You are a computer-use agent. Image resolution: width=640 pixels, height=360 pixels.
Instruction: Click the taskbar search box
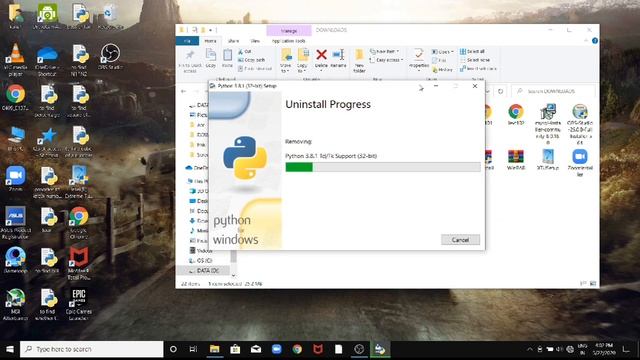pyautogui.click(x=91, y=349)
